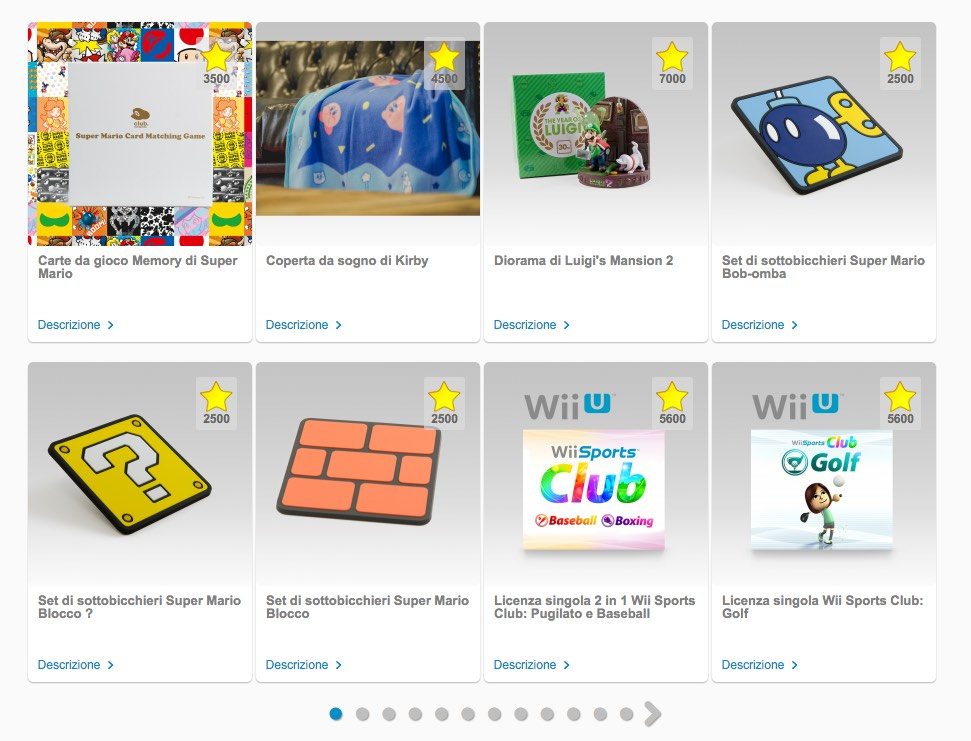
Task: Click star badge on Pugilato e Baseball card
Action: tap(672, 404)
